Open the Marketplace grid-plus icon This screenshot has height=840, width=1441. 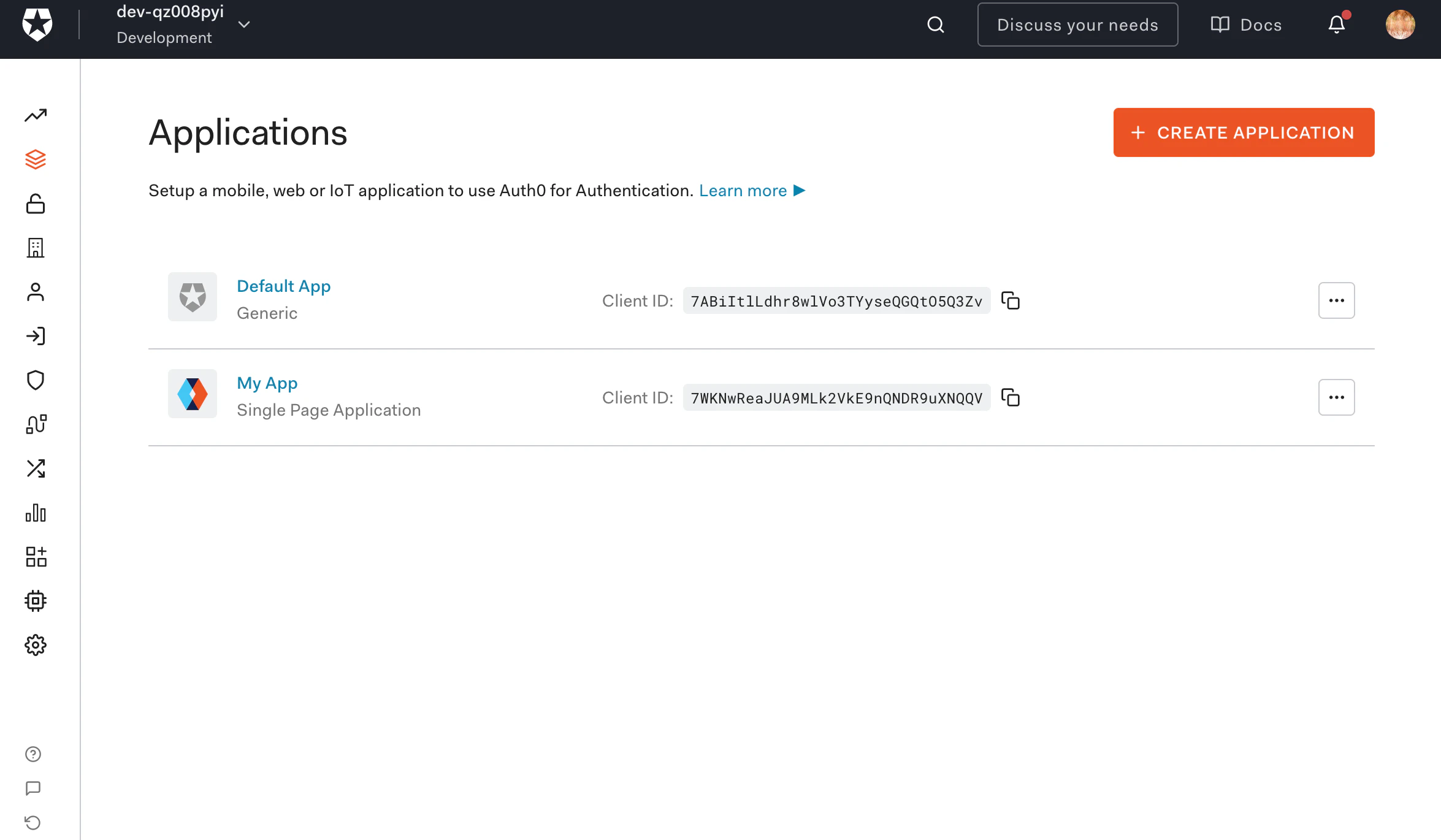36,557
